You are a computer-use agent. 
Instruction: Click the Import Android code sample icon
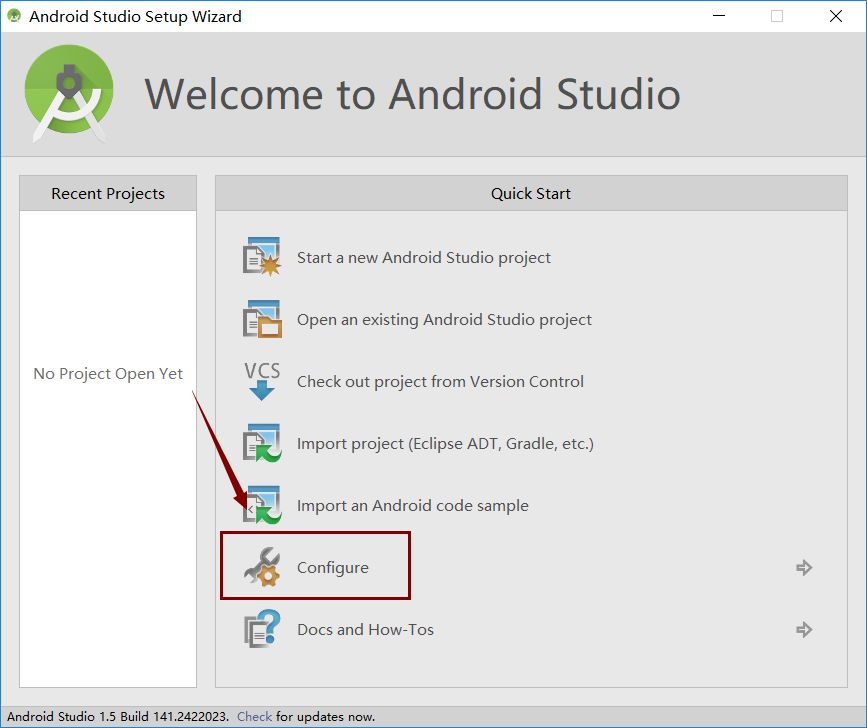pos(262,505)
